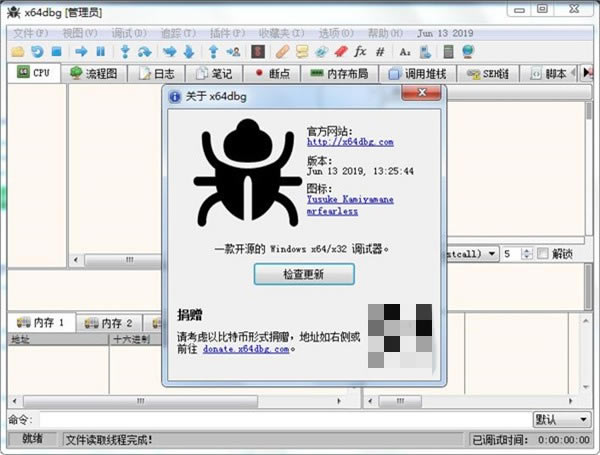Click the blue stop debugging square
The image size is (600, 455).
click(57, 51)
